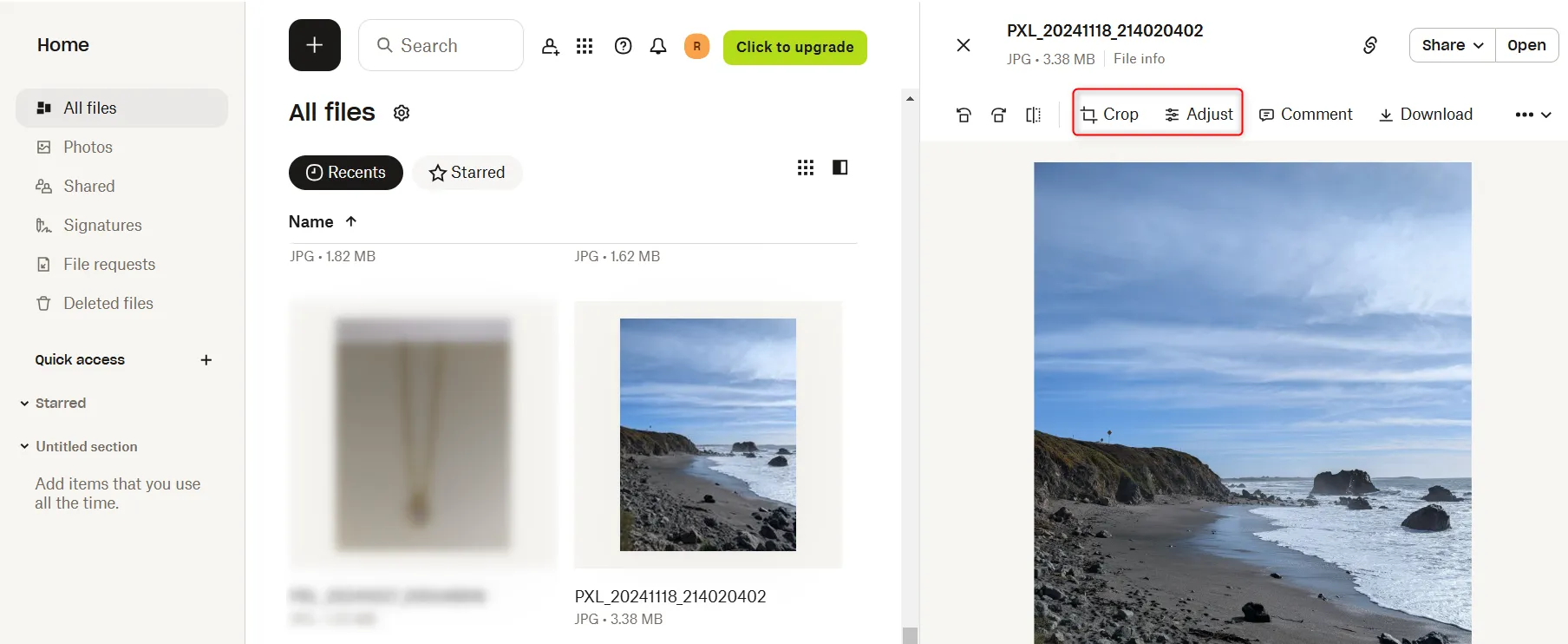Open the beach photo thumbnail in file list

pyautogui.click(x=708, y=435)
